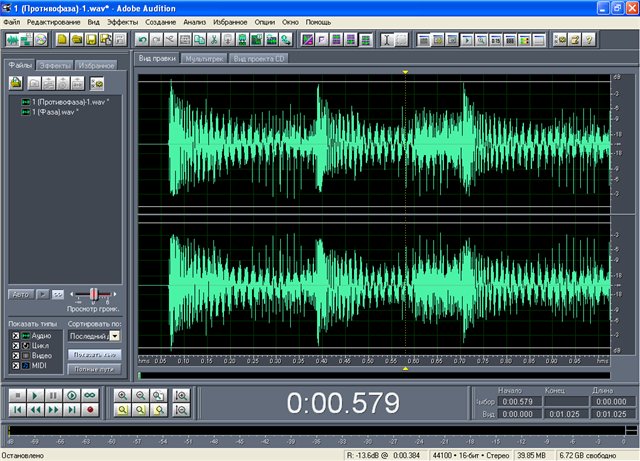Uncheck the Аудио file type checkbox
The width and height of the screenshot is (640, 461).
click(x=14, y=336)
